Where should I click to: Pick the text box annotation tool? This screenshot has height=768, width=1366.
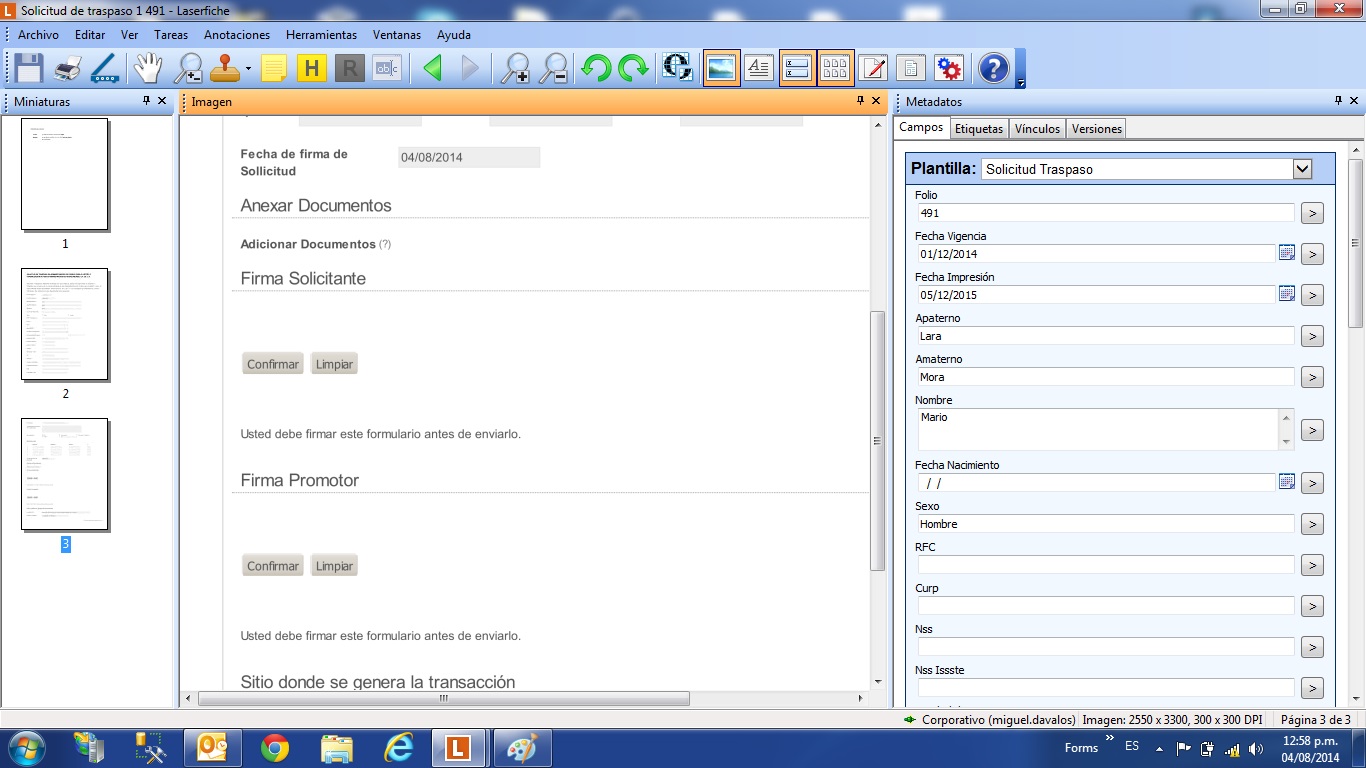click(x=386, y=68)
